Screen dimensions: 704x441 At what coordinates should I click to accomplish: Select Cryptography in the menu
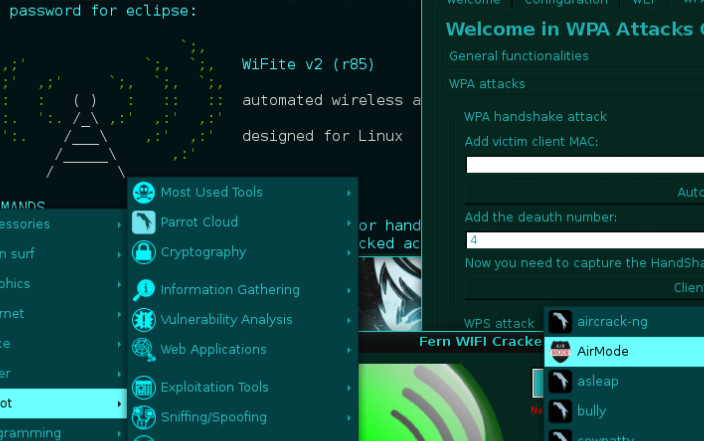243,252
